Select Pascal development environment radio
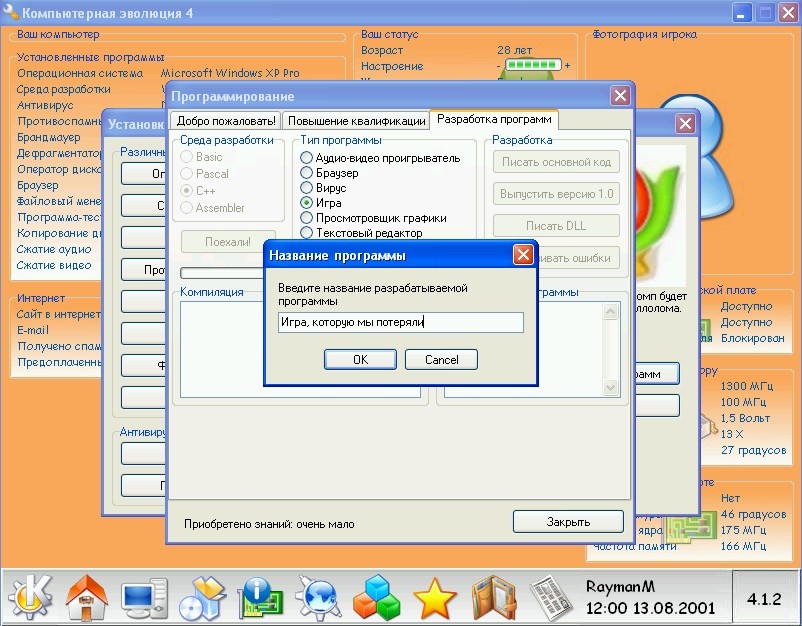Screen dimensions: 802x626 [x=187, y=174]
